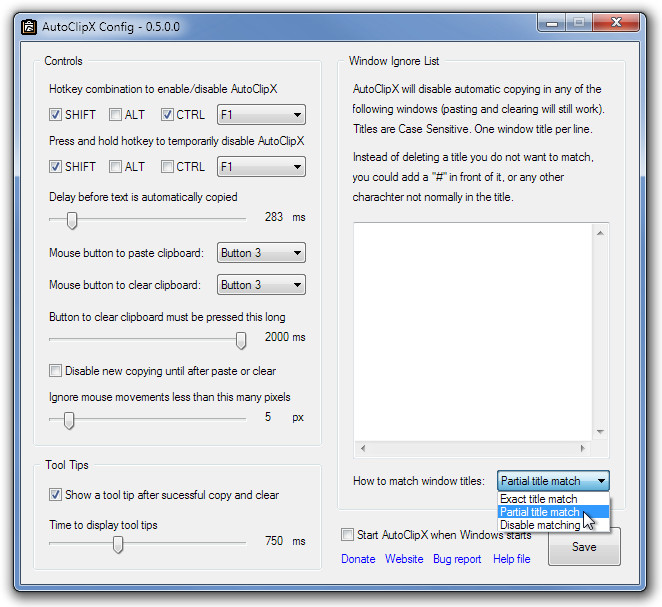Click inside the window ignore list text area

coord(473,332)
